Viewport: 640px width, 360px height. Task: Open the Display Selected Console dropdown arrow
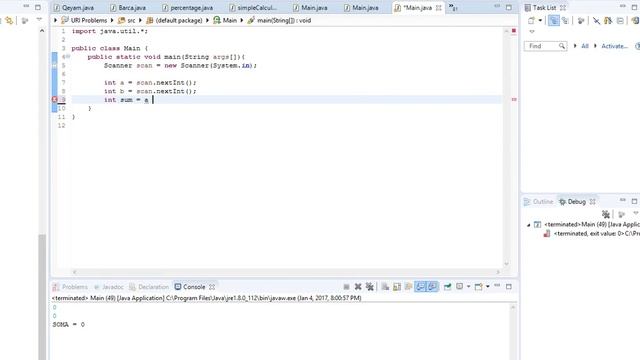coord(469,287)
